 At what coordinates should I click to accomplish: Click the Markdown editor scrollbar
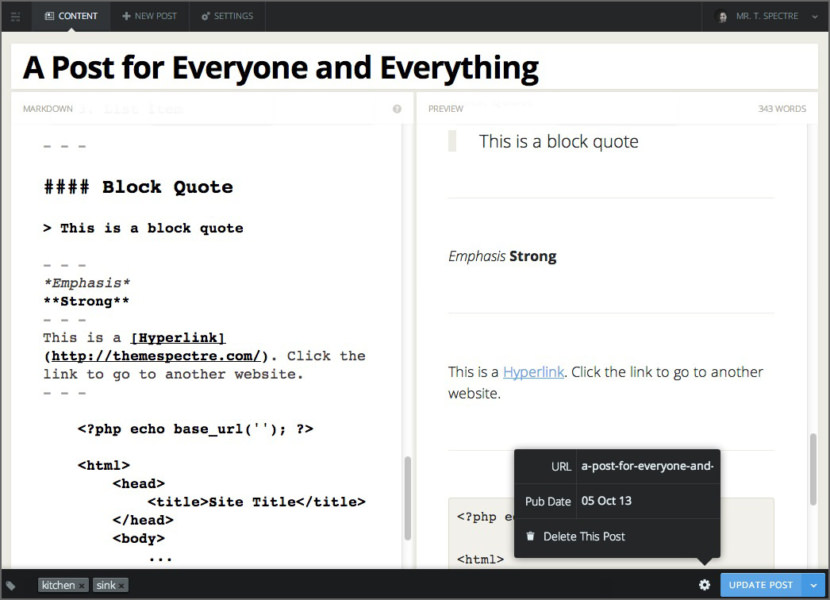[408, 498]
